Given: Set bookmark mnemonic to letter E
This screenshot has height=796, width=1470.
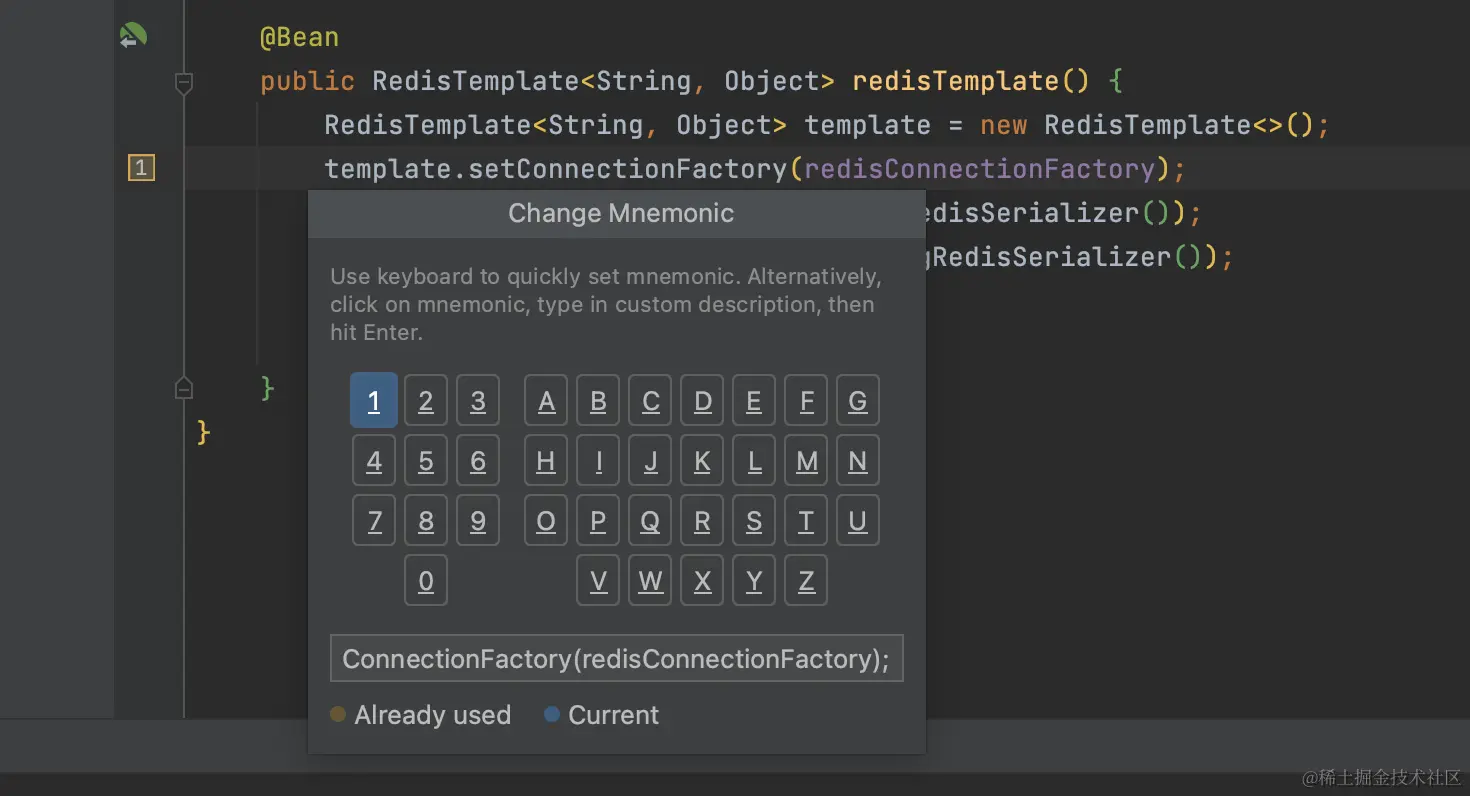Looking at the screenshot, I should click(x=754, y=400).
